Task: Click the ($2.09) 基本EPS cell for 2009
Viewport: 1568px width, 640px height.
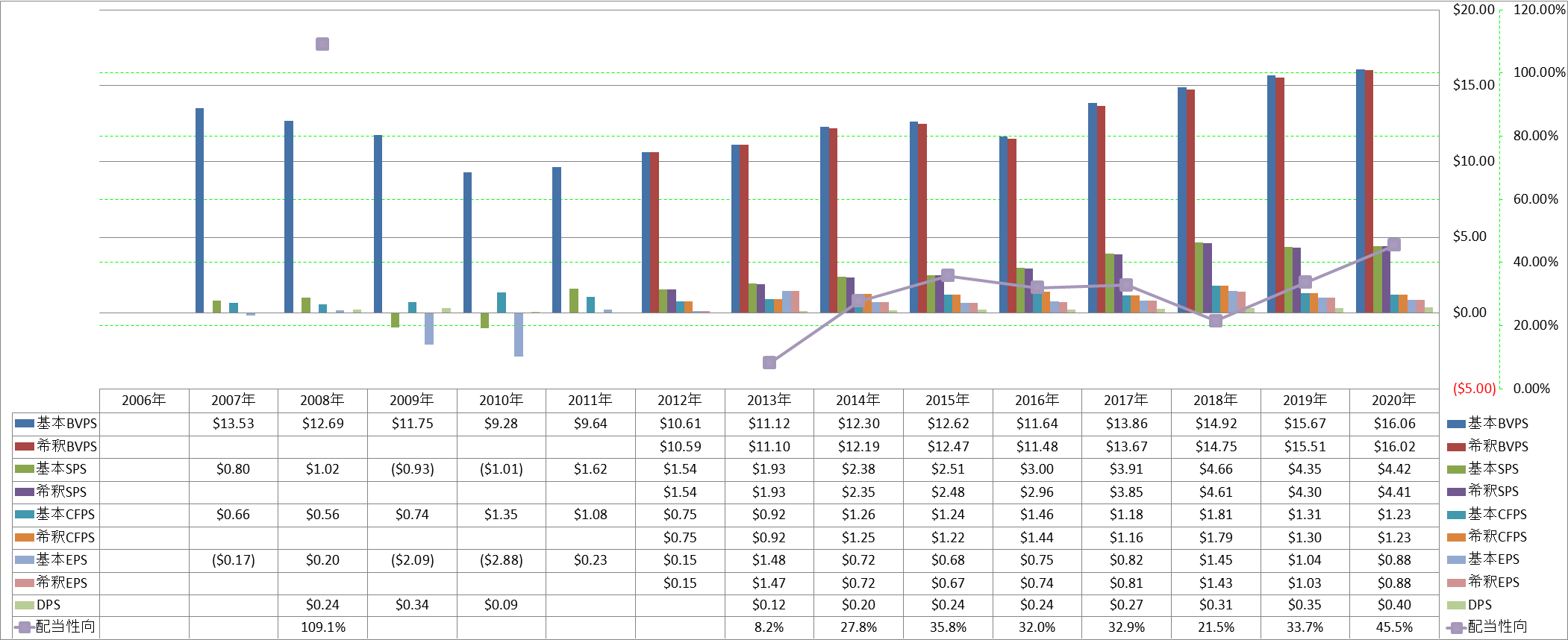Action: (x=412, y=560)
